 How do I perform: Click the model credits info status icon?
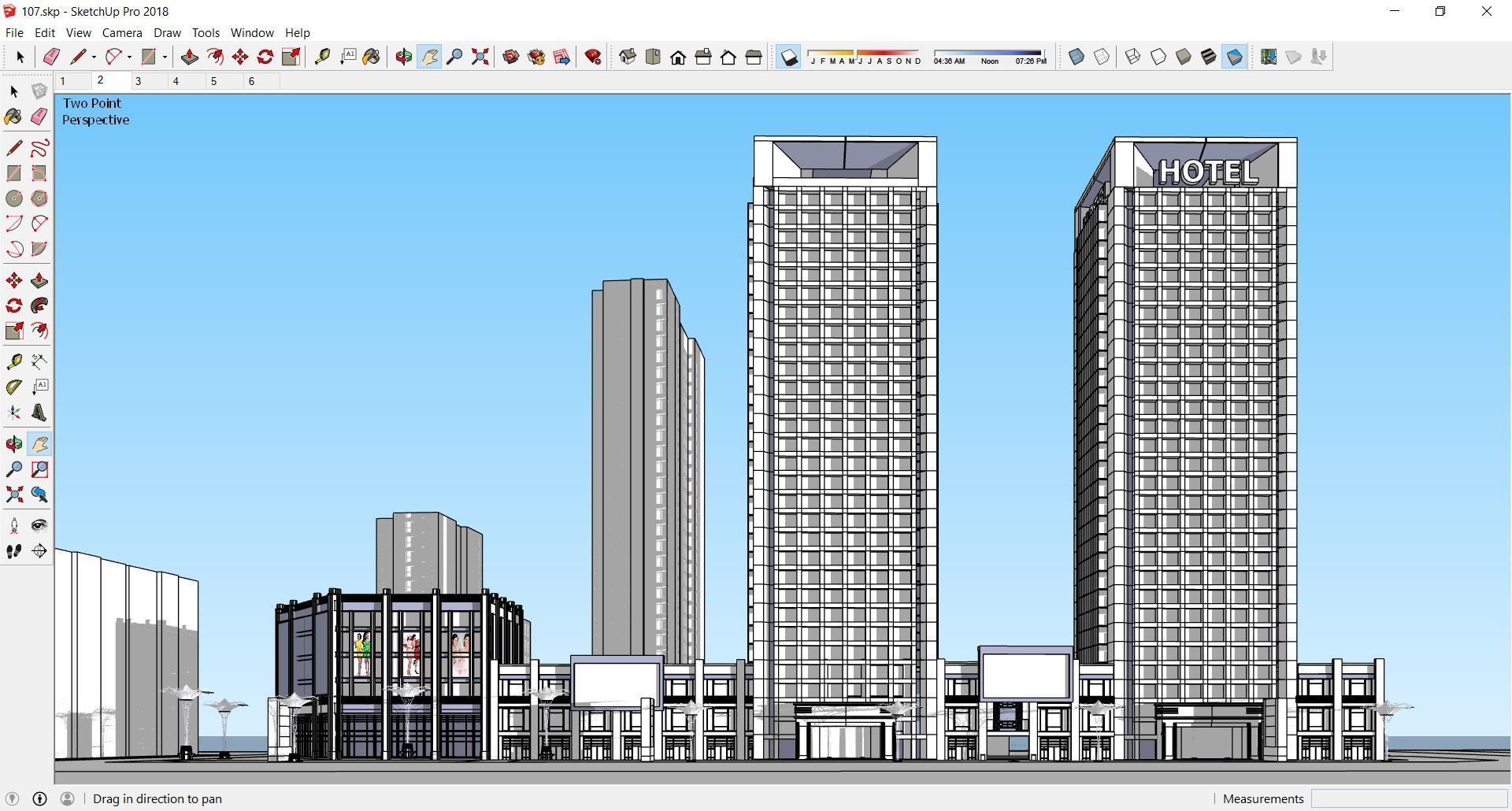point(39,798)
